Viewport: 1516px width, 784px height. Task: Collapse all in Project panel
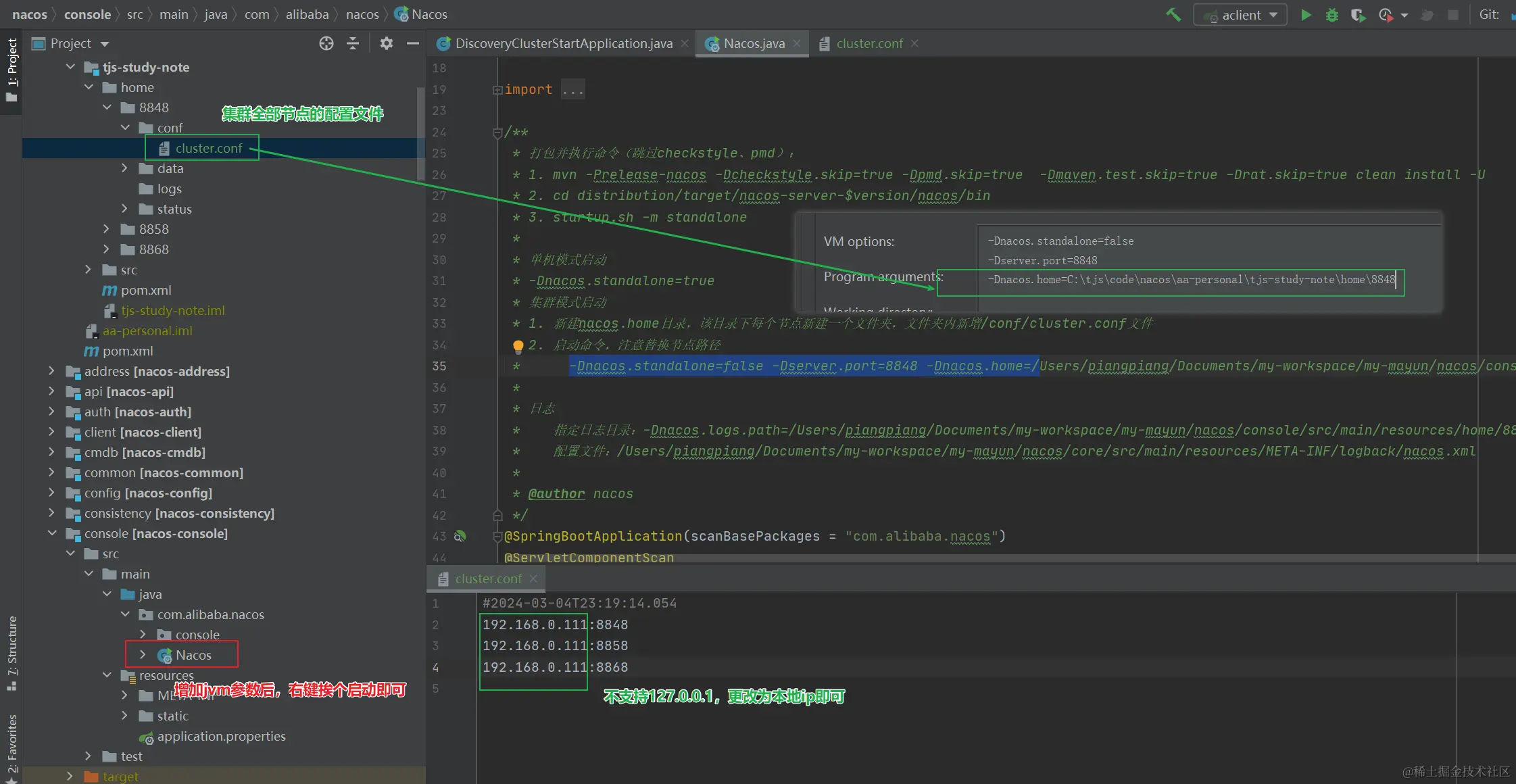(x=353, y=43)
